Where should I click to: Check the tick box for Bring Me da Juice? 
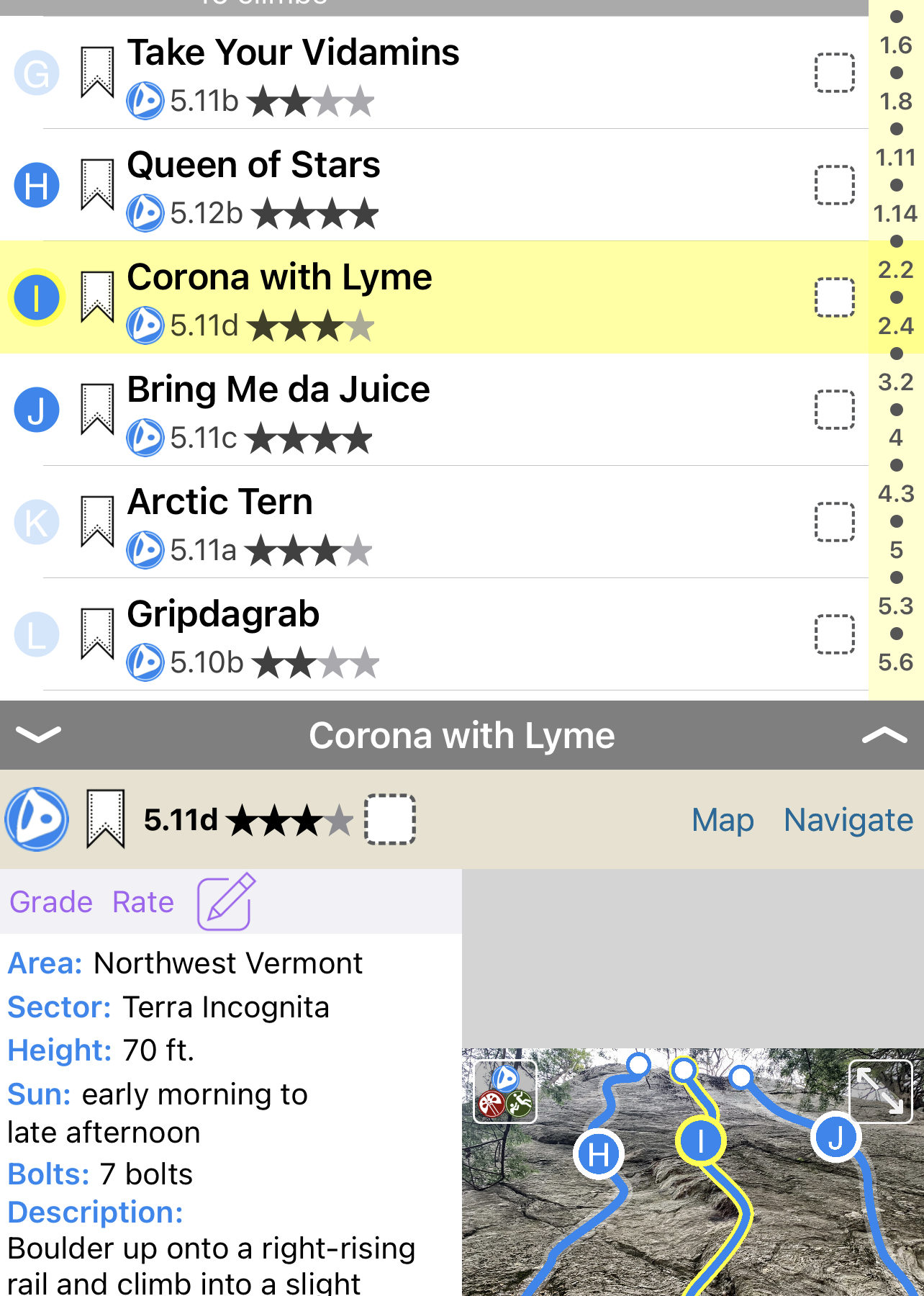coord(834,410)
